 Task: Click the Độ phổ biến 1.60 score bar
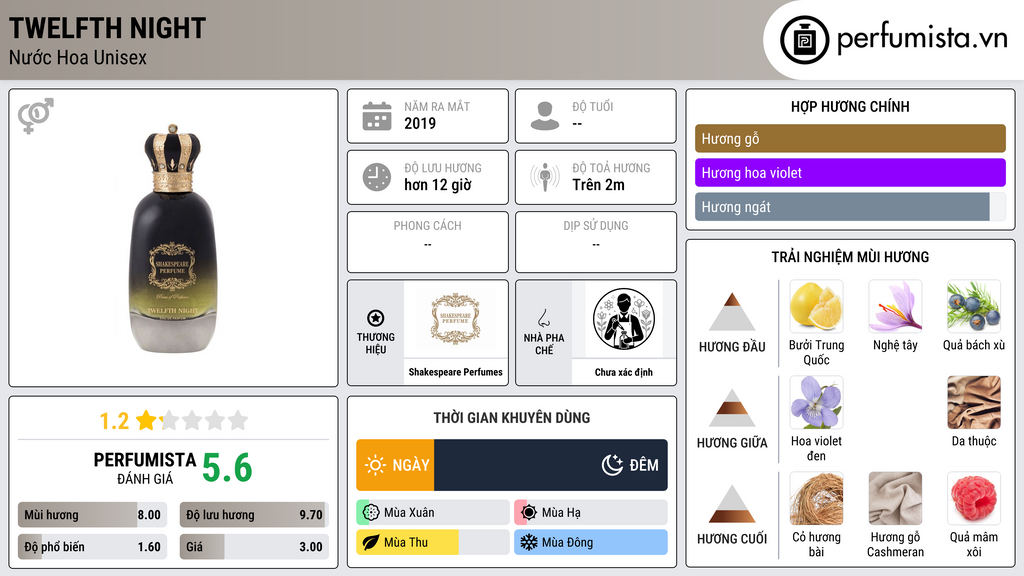click(x=92, y=547)
